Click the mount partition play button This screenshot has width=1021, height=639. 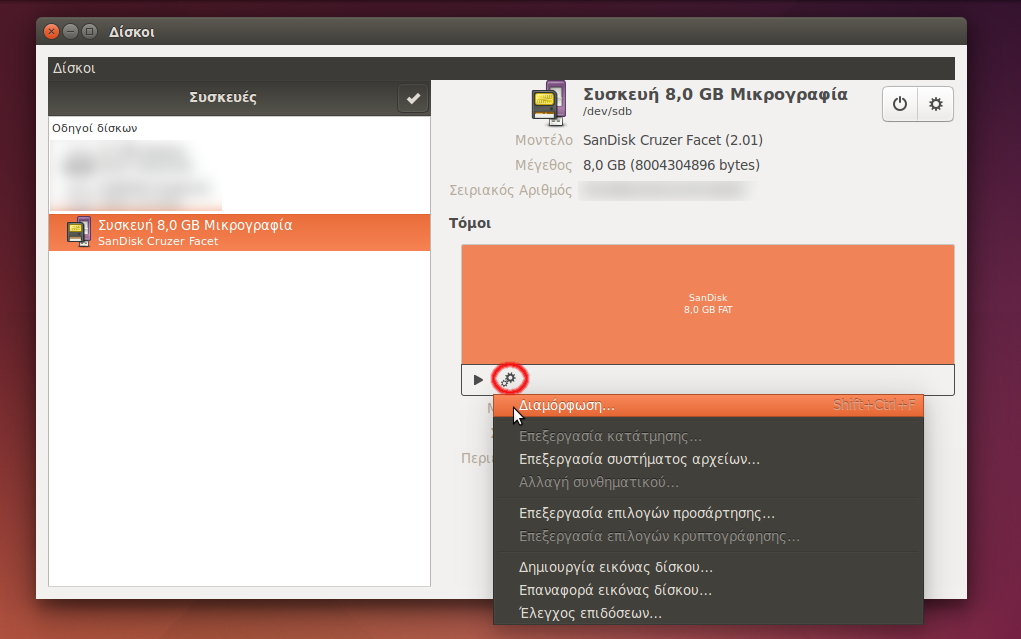point(478,380)
